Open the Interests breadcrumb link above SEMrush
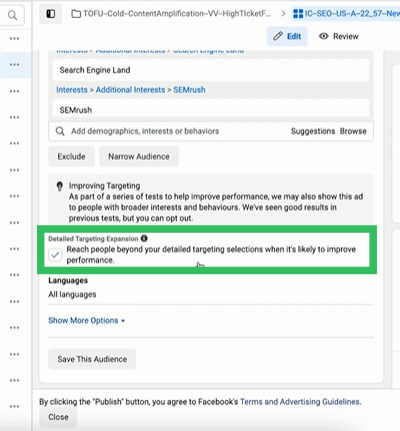 [72, 90]
